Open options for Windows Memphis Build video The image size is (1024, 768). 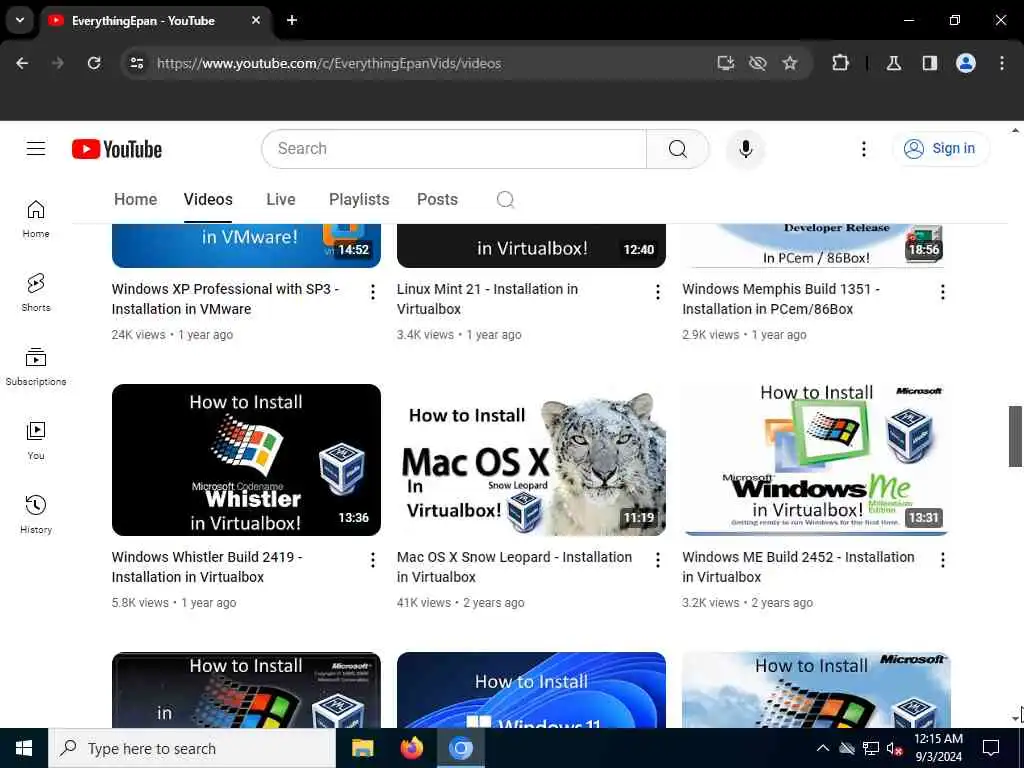[942, 292]
